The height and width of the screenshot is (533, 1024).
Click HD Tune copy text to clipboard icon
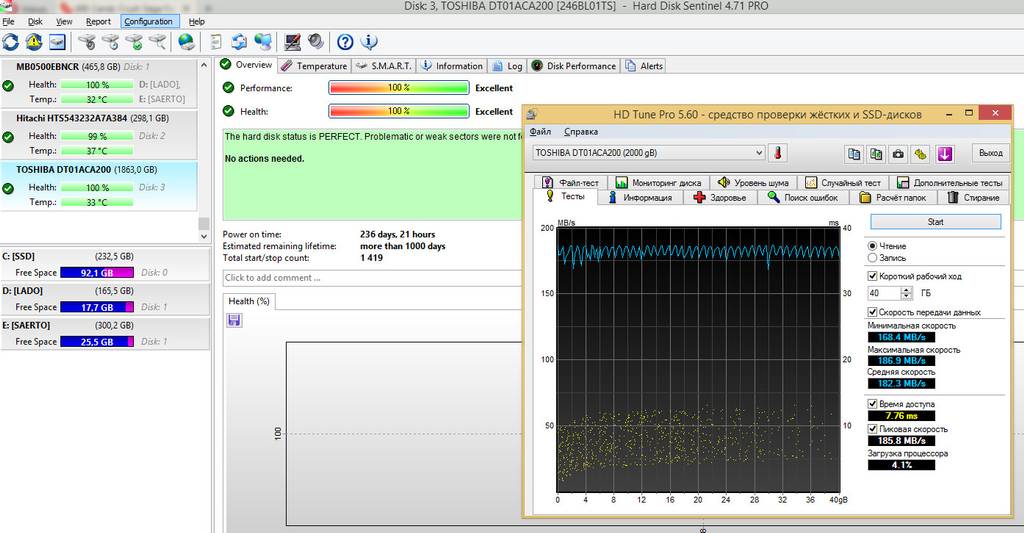click(x=854, y=153)
